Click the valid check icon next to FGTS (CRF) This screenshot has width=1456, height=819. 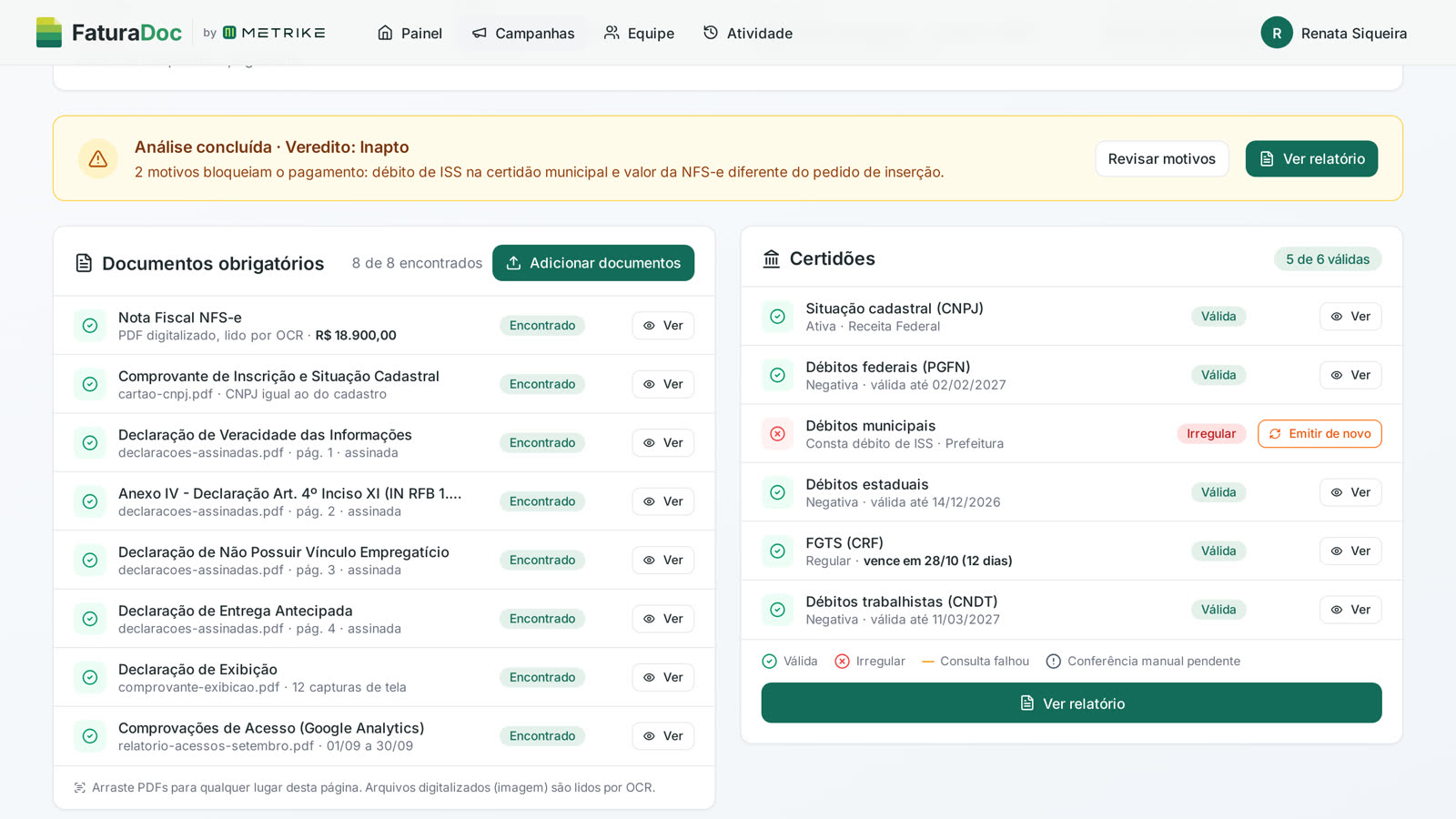coord(778,551)
